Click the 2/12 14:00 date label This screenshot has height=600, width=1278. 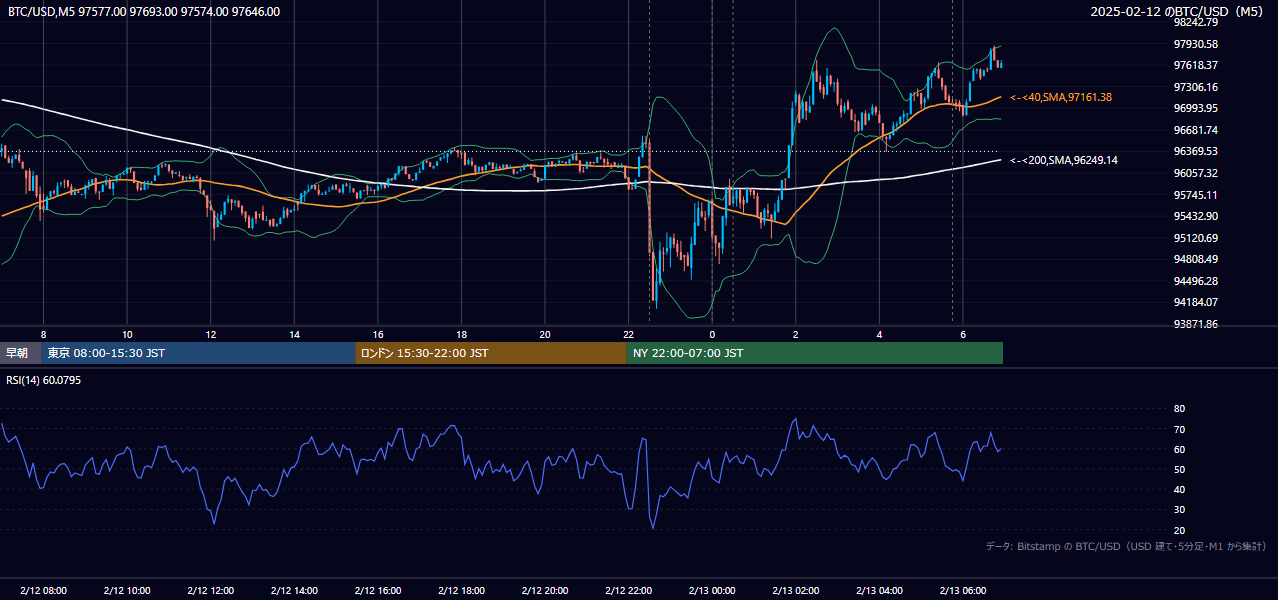294,590
